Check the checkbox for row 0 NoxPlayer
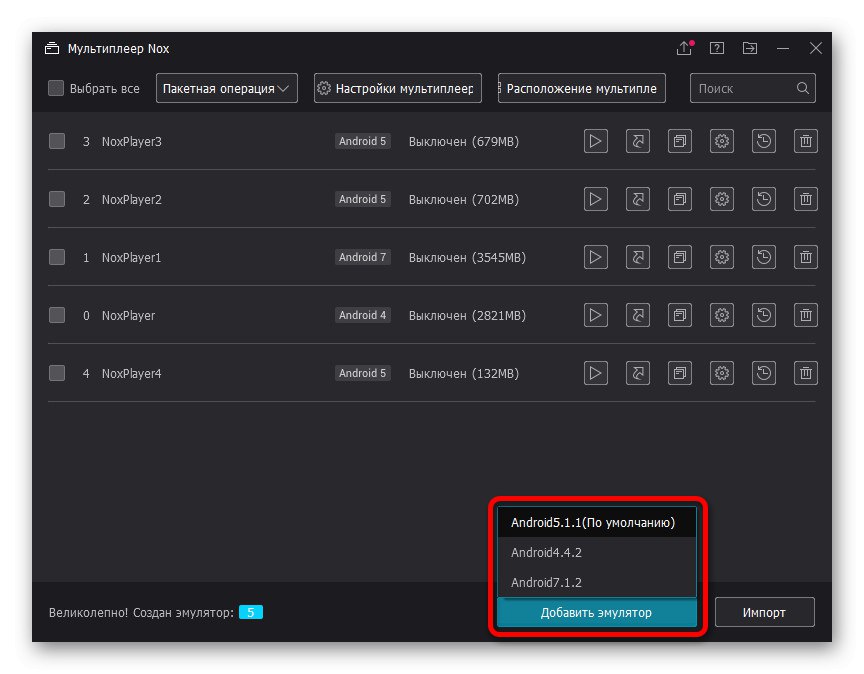 (x=57, y=315)
